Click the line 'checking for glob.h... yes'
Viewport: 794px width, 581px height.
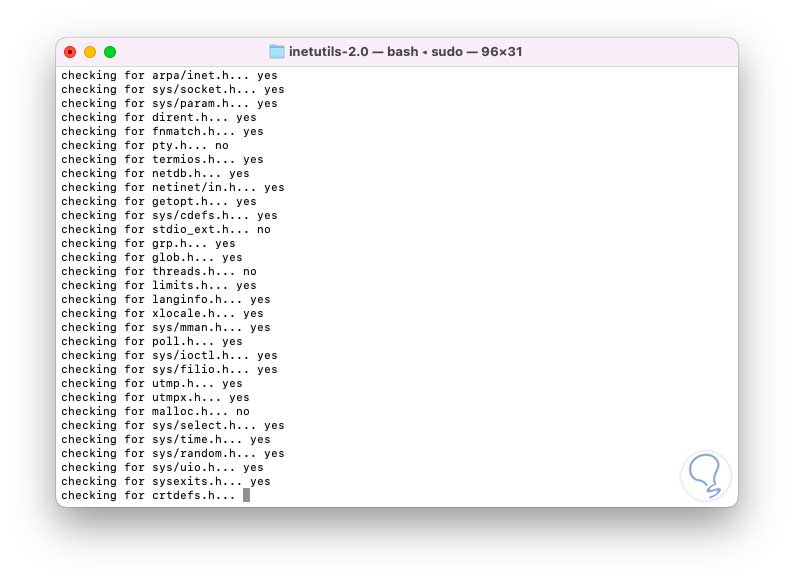pos(152,258)
